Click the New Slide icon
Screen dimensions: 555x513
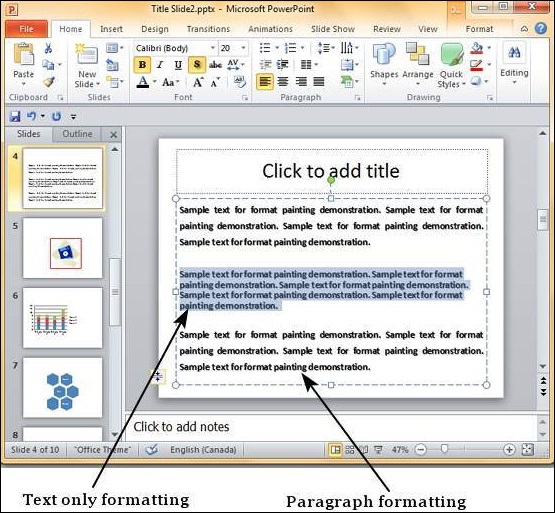pyautogui.click(x=87, y=55)
